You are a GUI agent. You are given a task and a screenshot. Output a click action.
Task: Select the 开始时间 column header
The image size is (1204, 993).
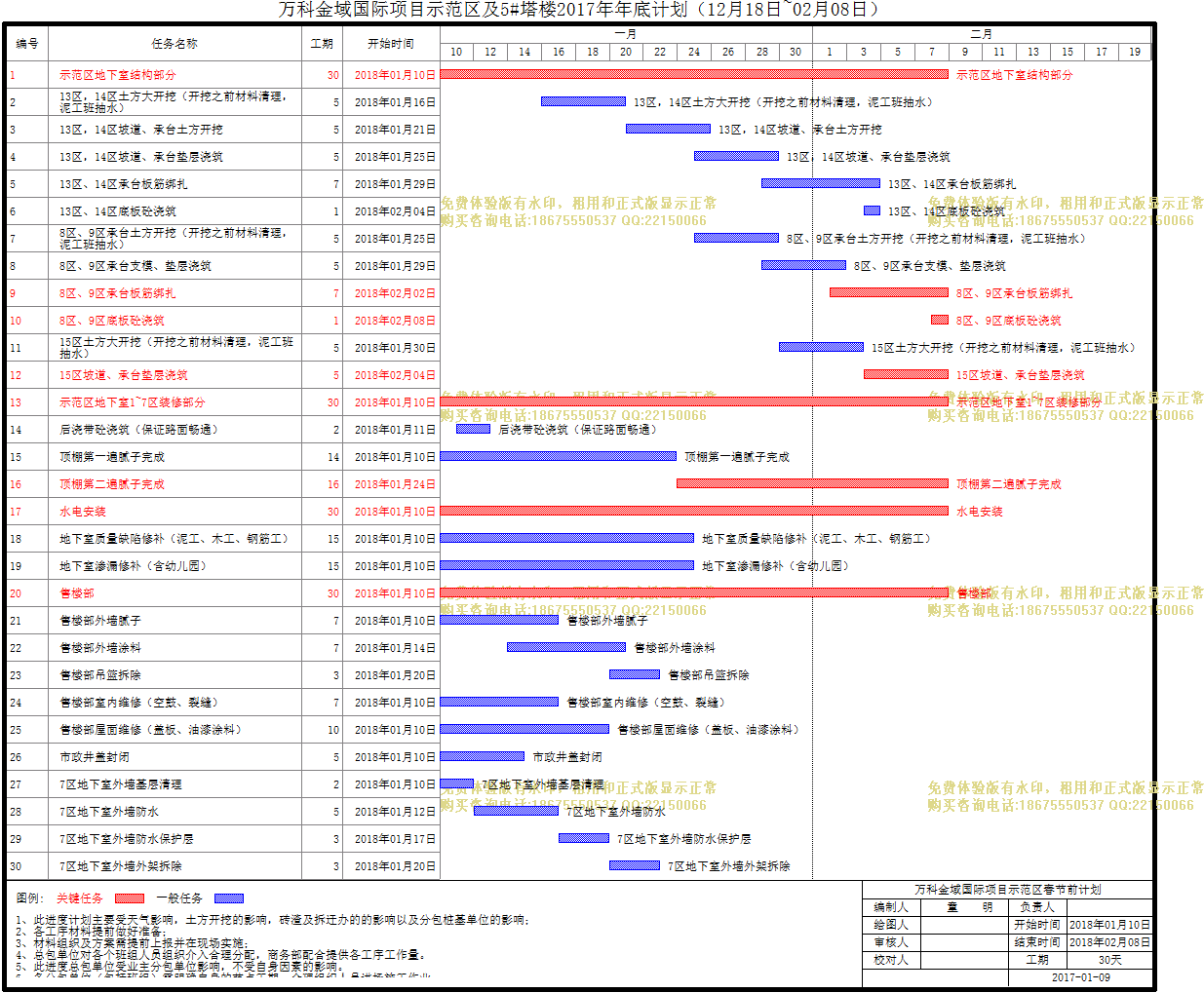[391, 44]
